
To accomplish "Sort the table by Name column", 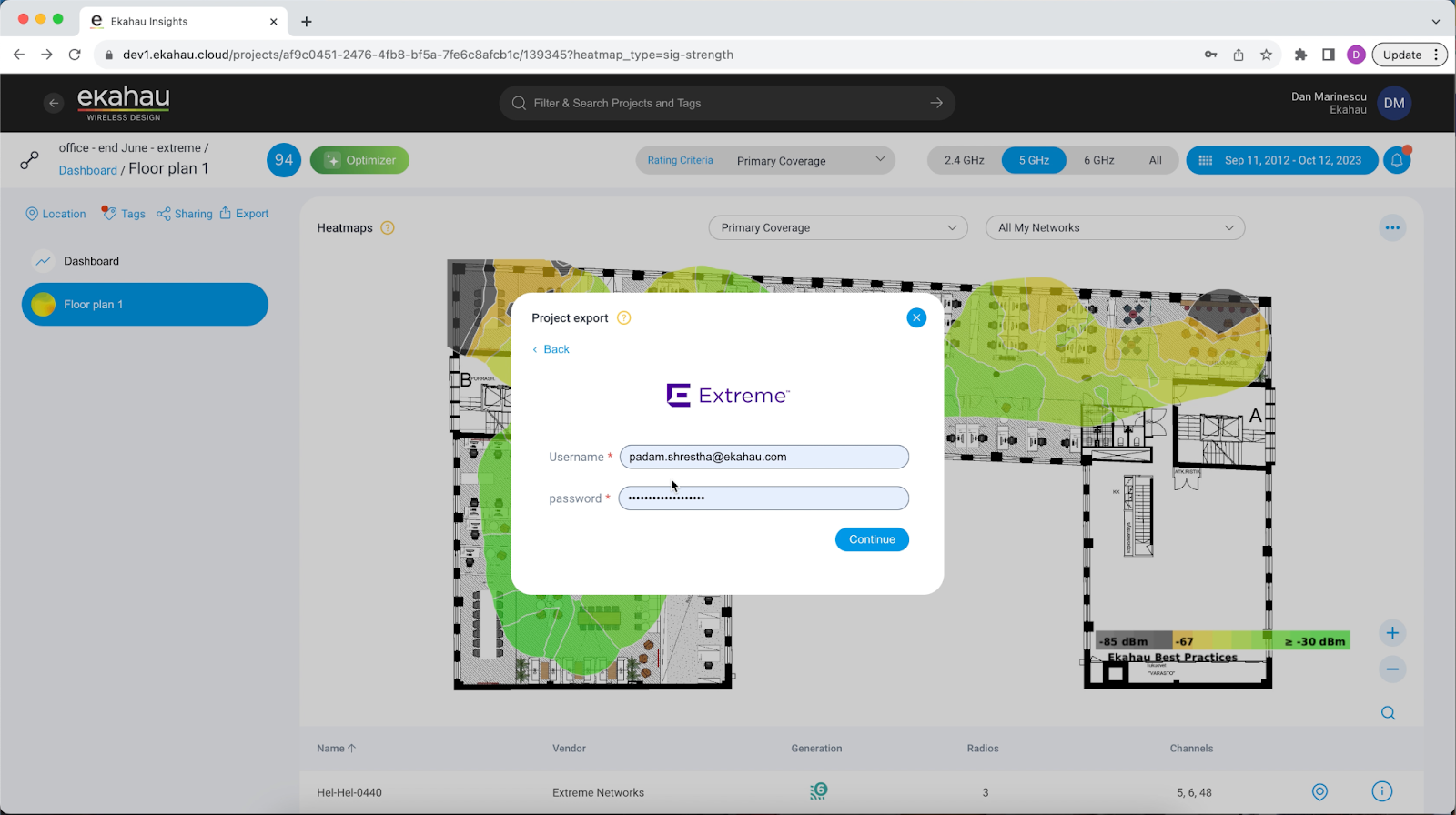I will (x=337, y=749).
